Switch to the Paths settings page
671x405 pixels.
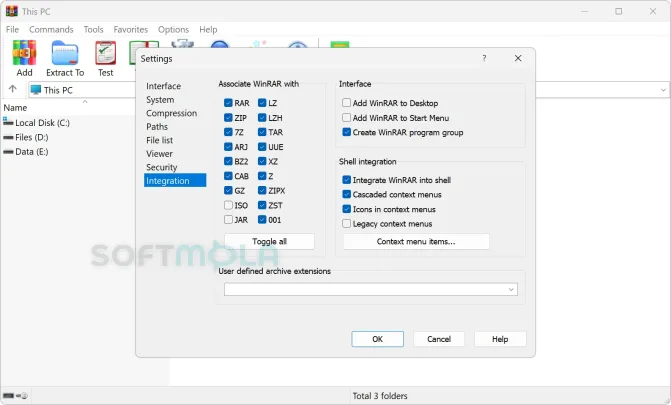click(157, 127)
